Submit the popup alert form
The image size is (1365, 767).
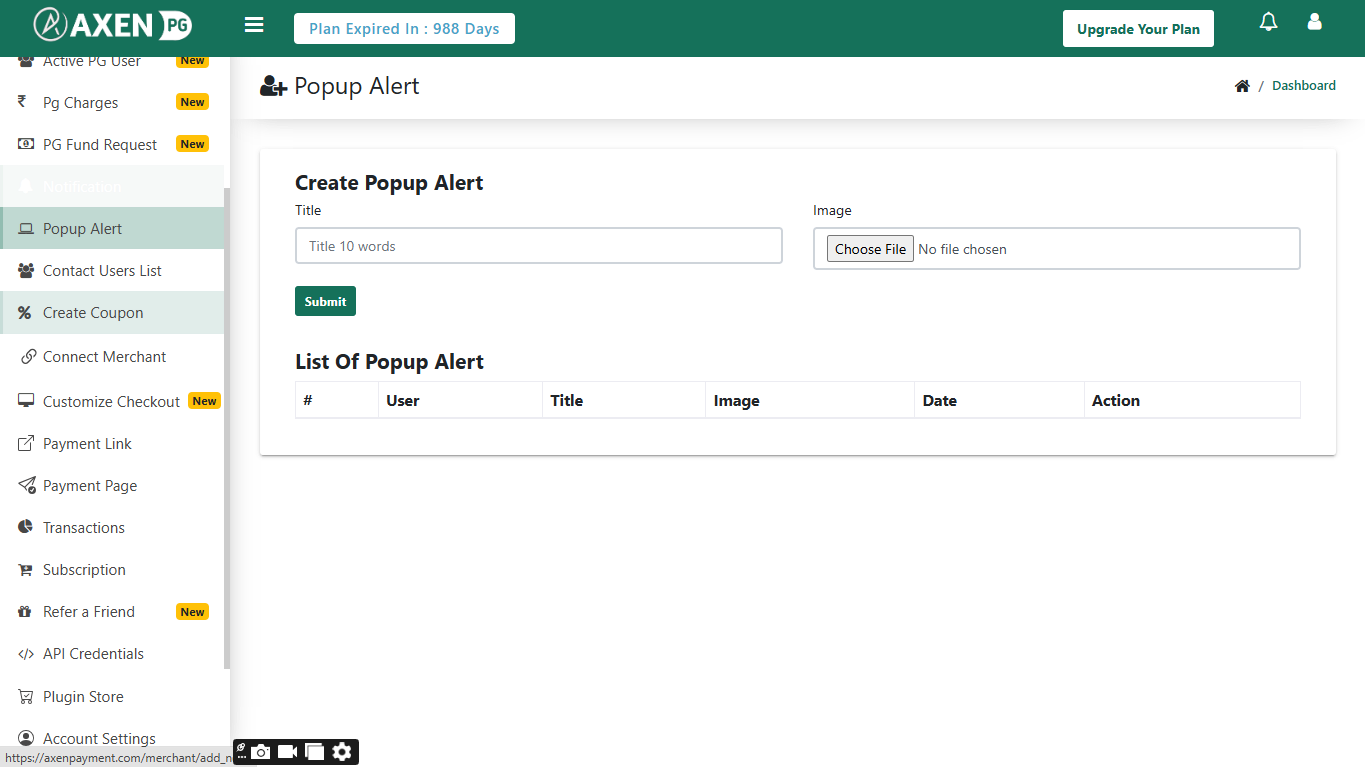click(325, 301)
